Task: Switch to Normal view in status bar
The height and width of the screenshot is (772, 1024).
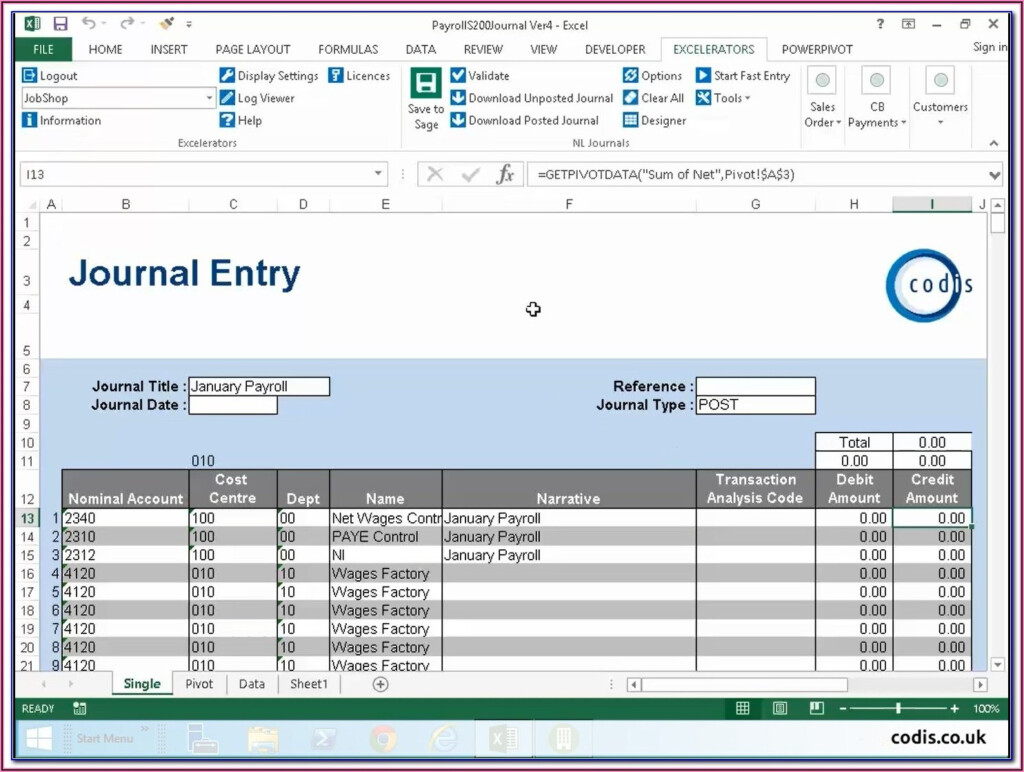Action: pos(743,708)
